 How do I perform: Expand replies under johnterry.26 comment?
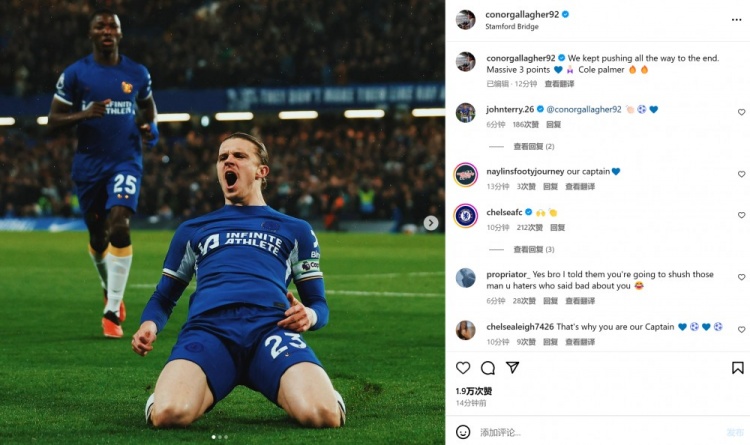pyautogui.click(x=534, y=146)
